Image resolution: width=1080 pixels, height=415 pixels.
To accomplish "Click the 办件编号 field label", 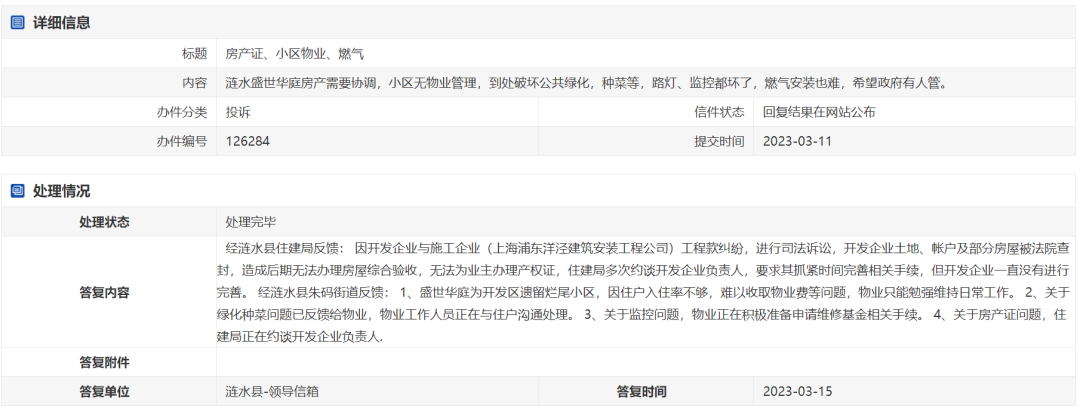I will [181, 141].
